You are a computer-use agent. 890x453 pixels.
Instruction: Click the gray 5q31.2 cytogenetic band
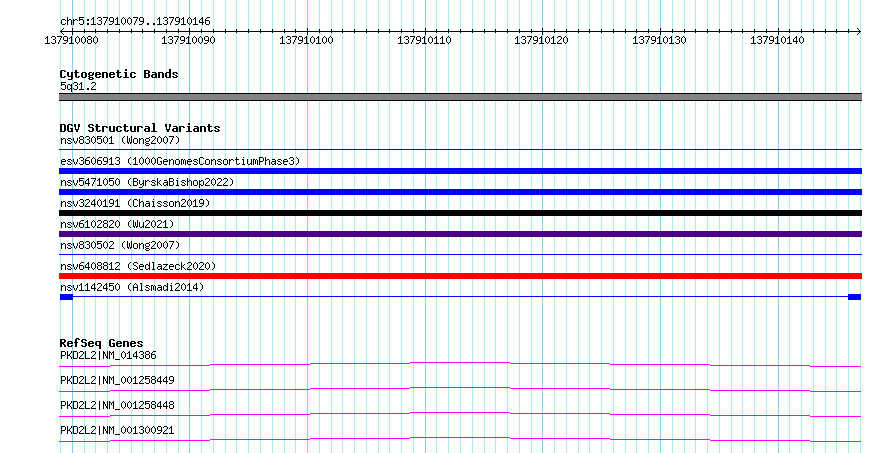[x=460, y=97]
